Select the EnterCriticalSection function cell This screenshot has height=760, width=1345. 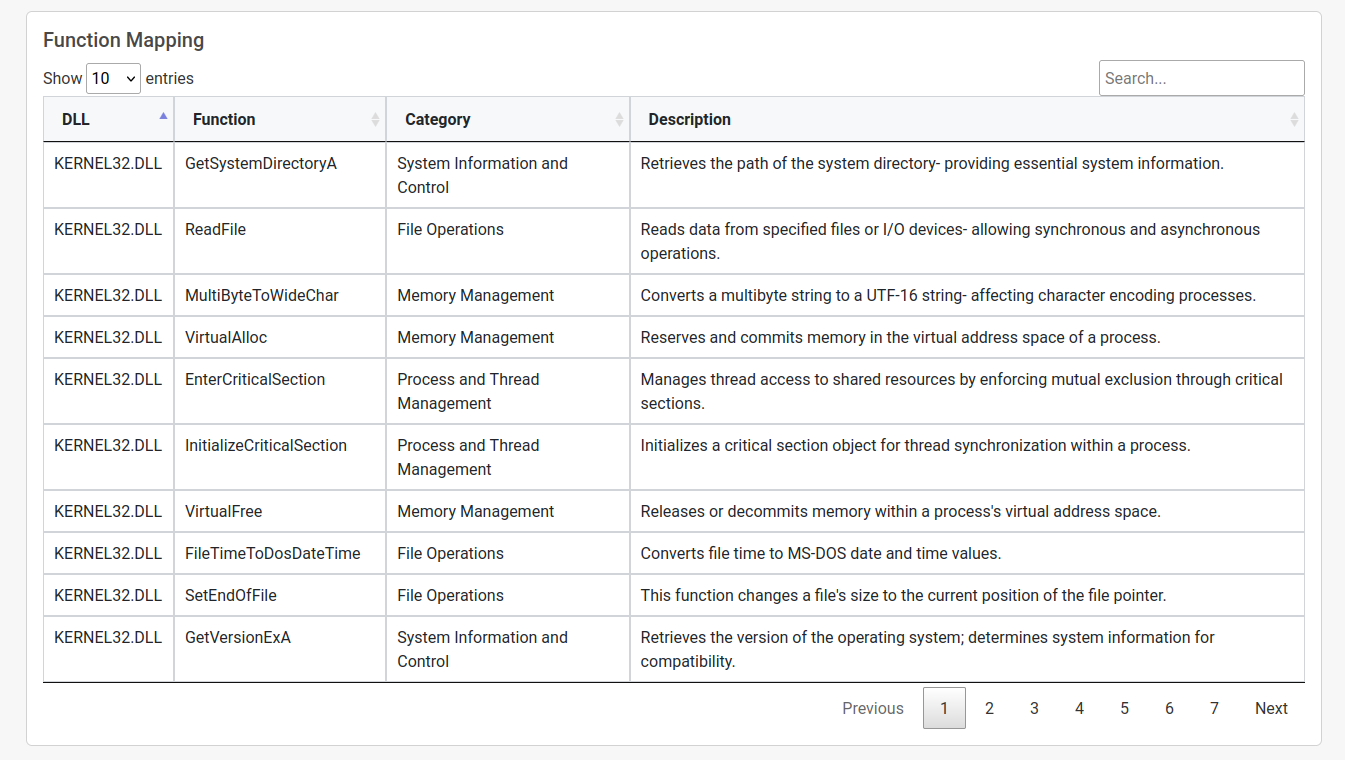click(280, 391)
